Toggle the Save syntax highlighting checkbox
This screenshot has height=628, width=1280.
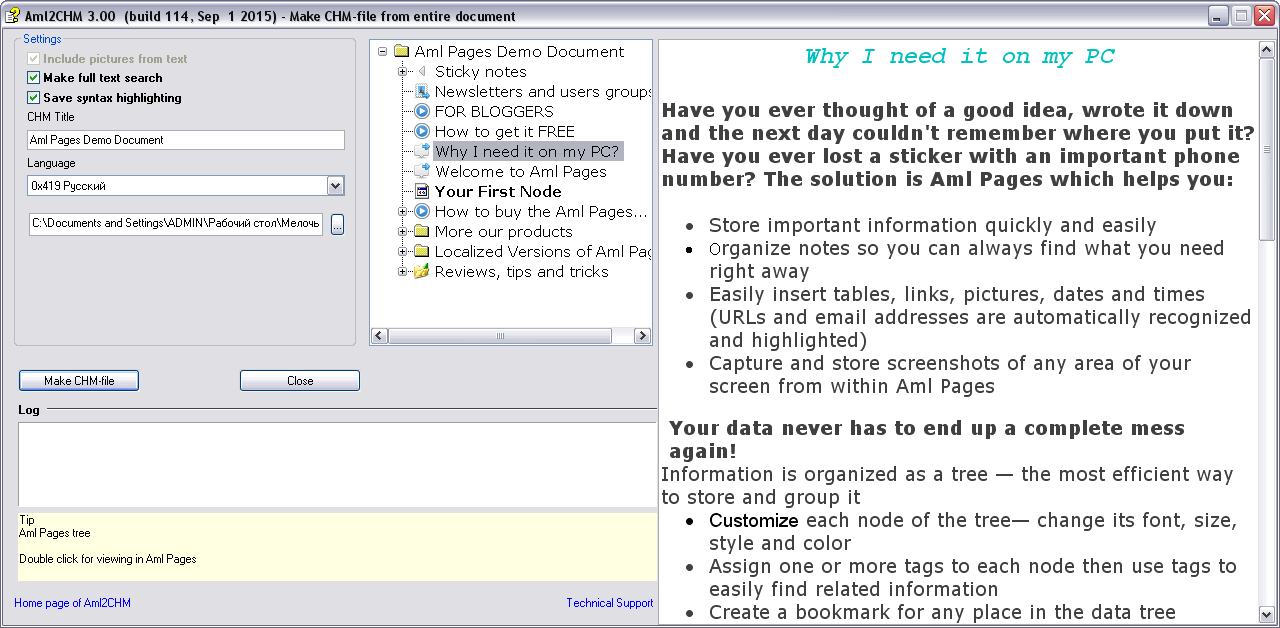click(34, 98)
